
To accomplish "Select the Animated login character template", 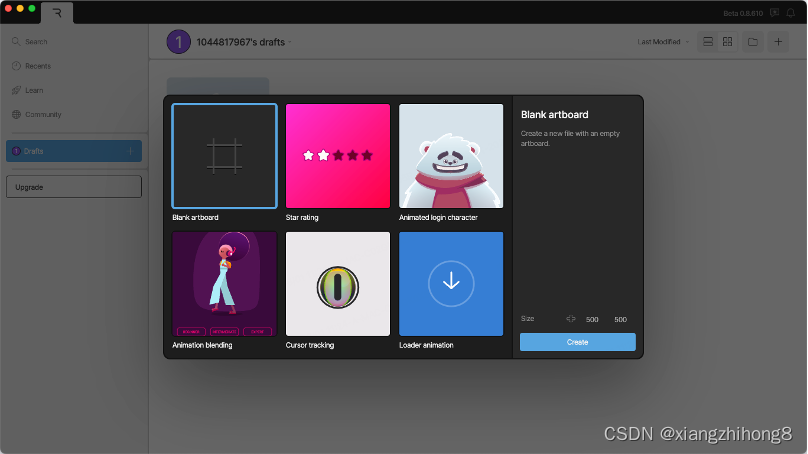I will pos(451,156).
